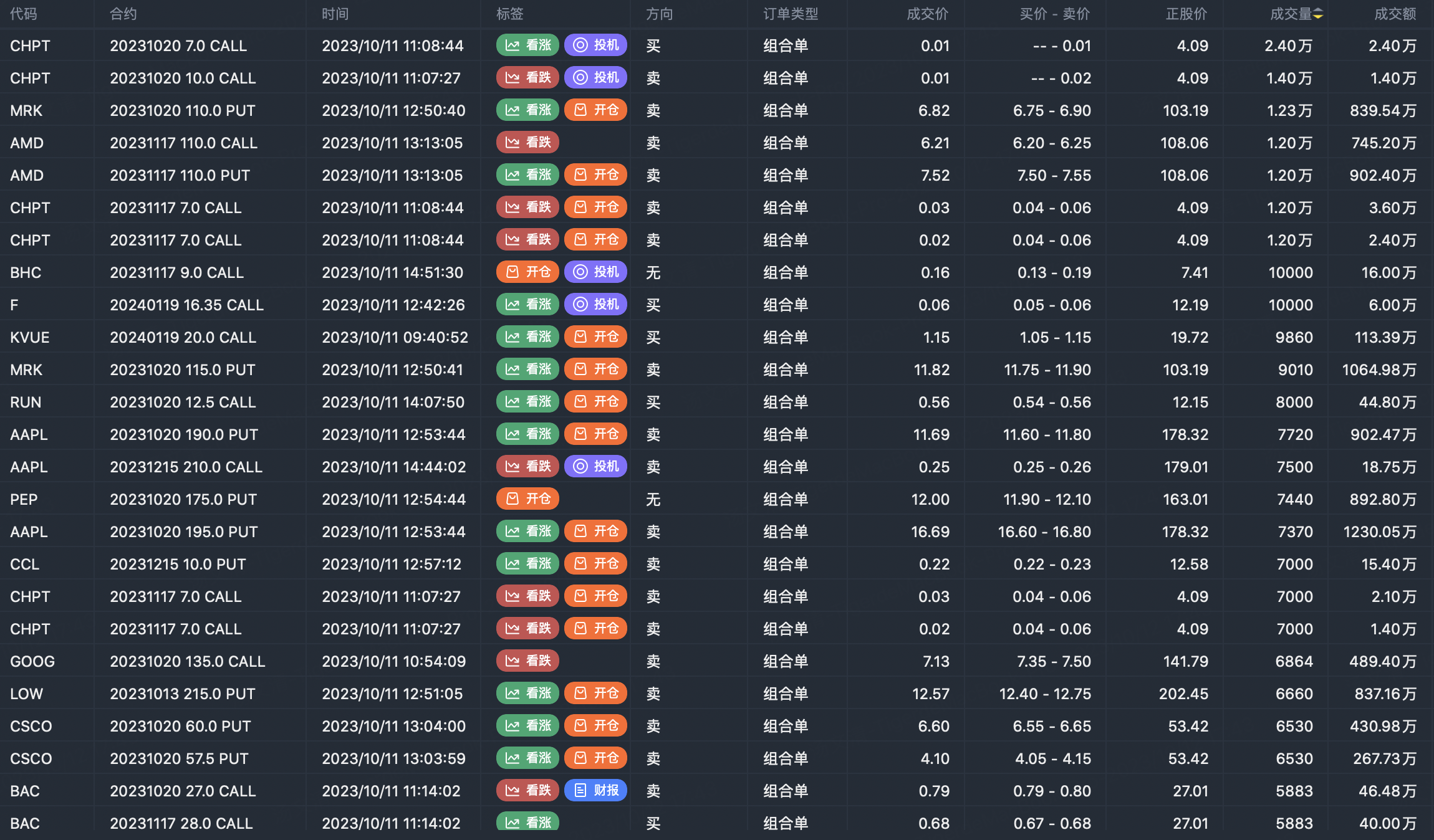Select the 看涨 tag in RUN 12.5 CALL row
The image size is (1434, 840).
click(527, 402)
